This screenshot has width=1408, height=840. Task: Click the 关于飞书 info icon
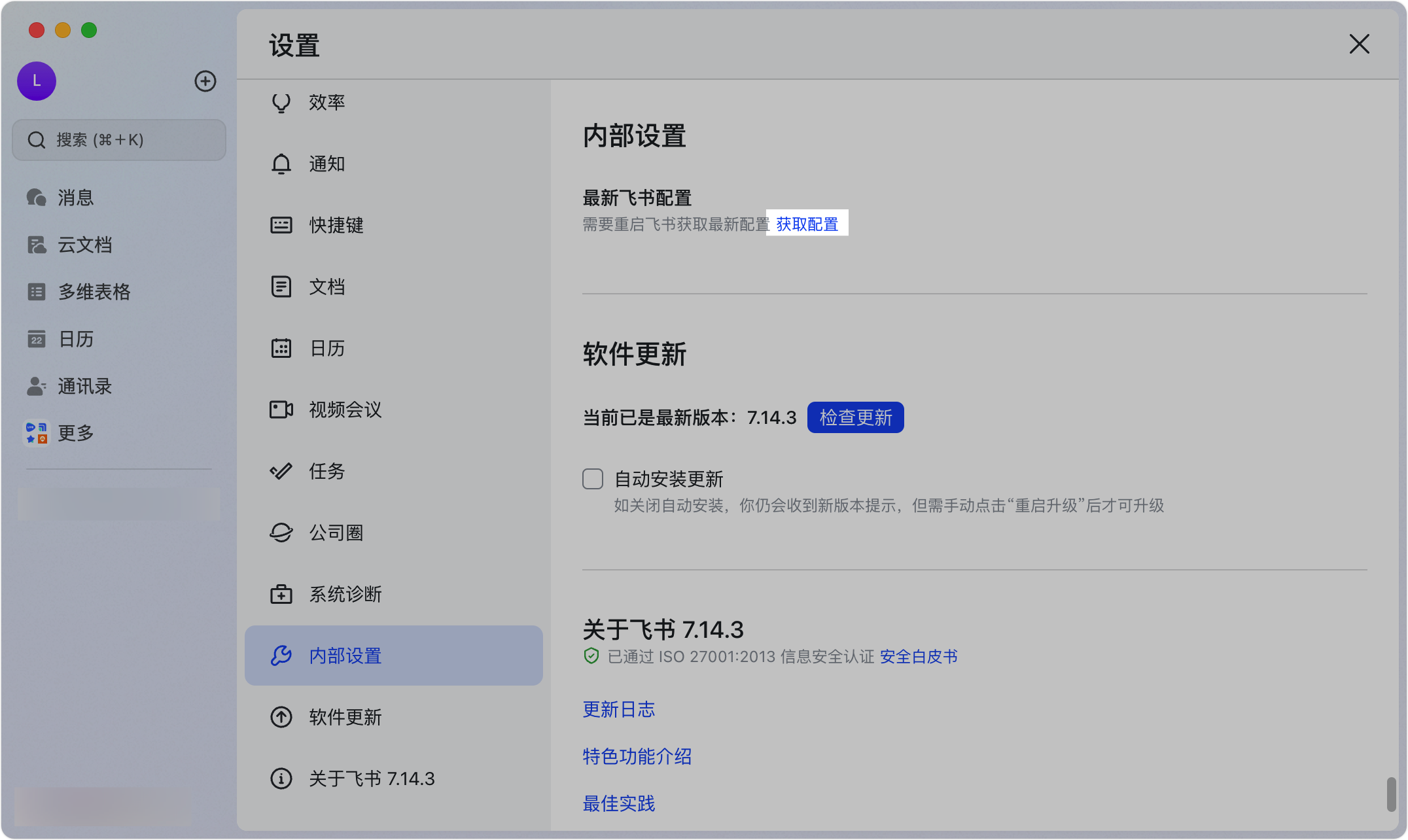click(281, 779)
